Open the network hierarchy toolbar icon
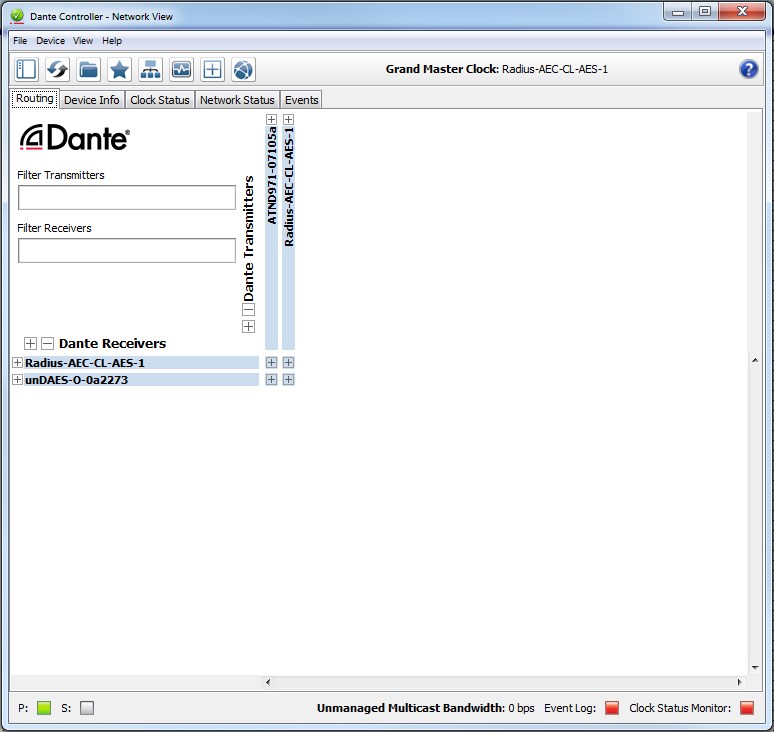 tap(150, 69)
